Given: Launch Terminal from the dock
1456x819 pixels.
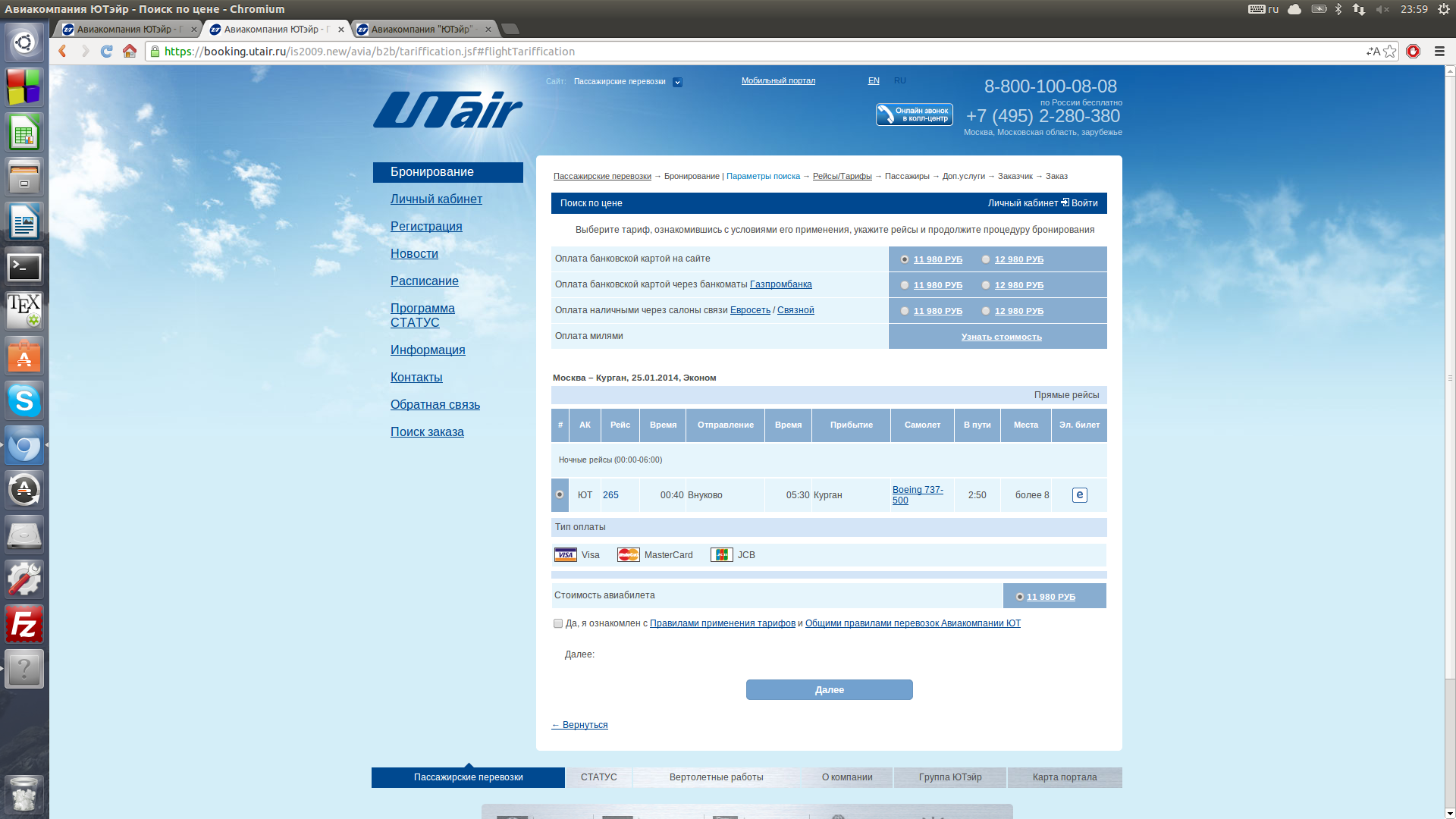Looking at the screenshot, I should (x=24, y=267).
